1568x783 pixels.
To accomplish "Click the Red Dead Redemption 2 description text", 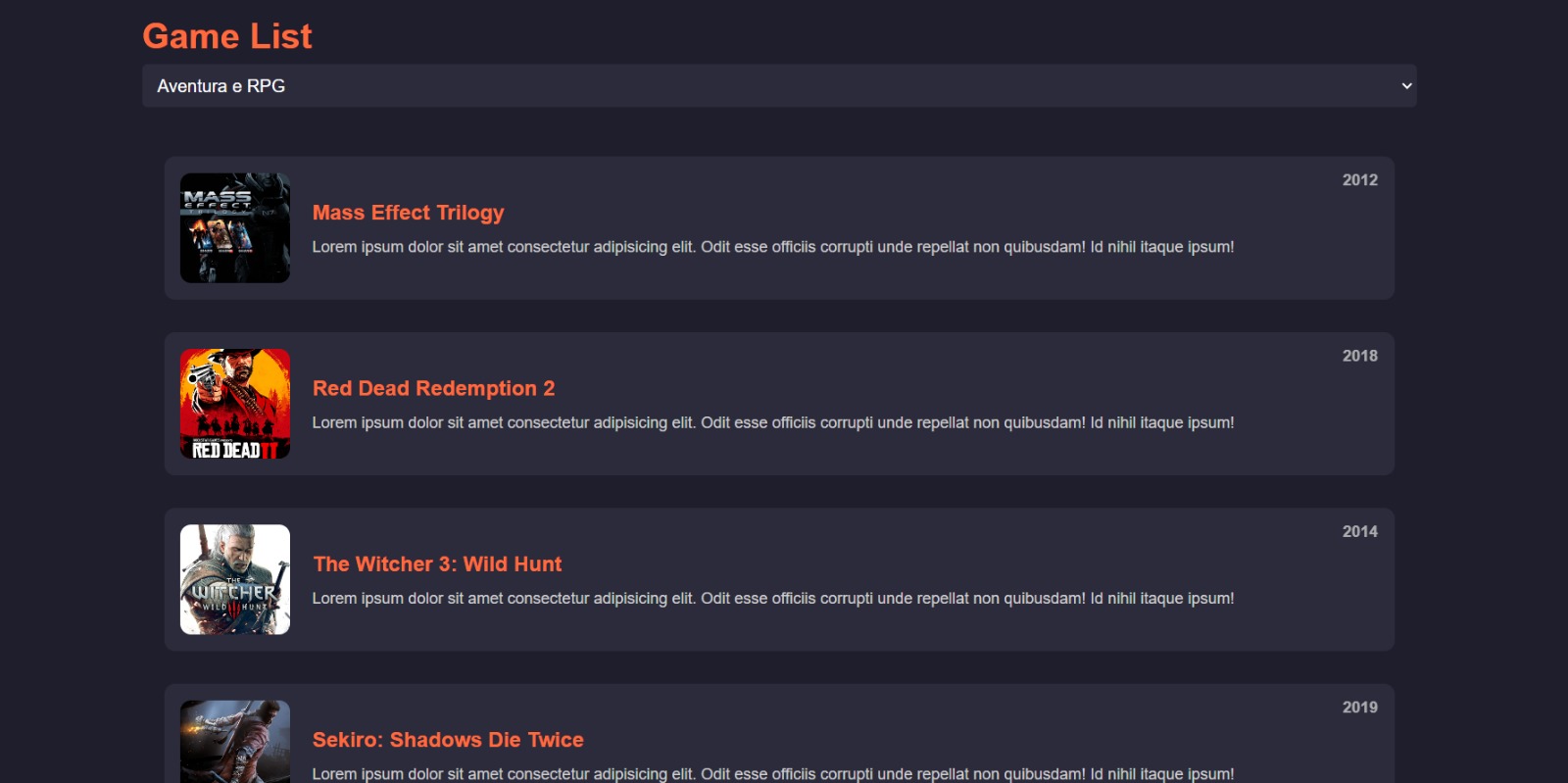I will click(773, 422).
